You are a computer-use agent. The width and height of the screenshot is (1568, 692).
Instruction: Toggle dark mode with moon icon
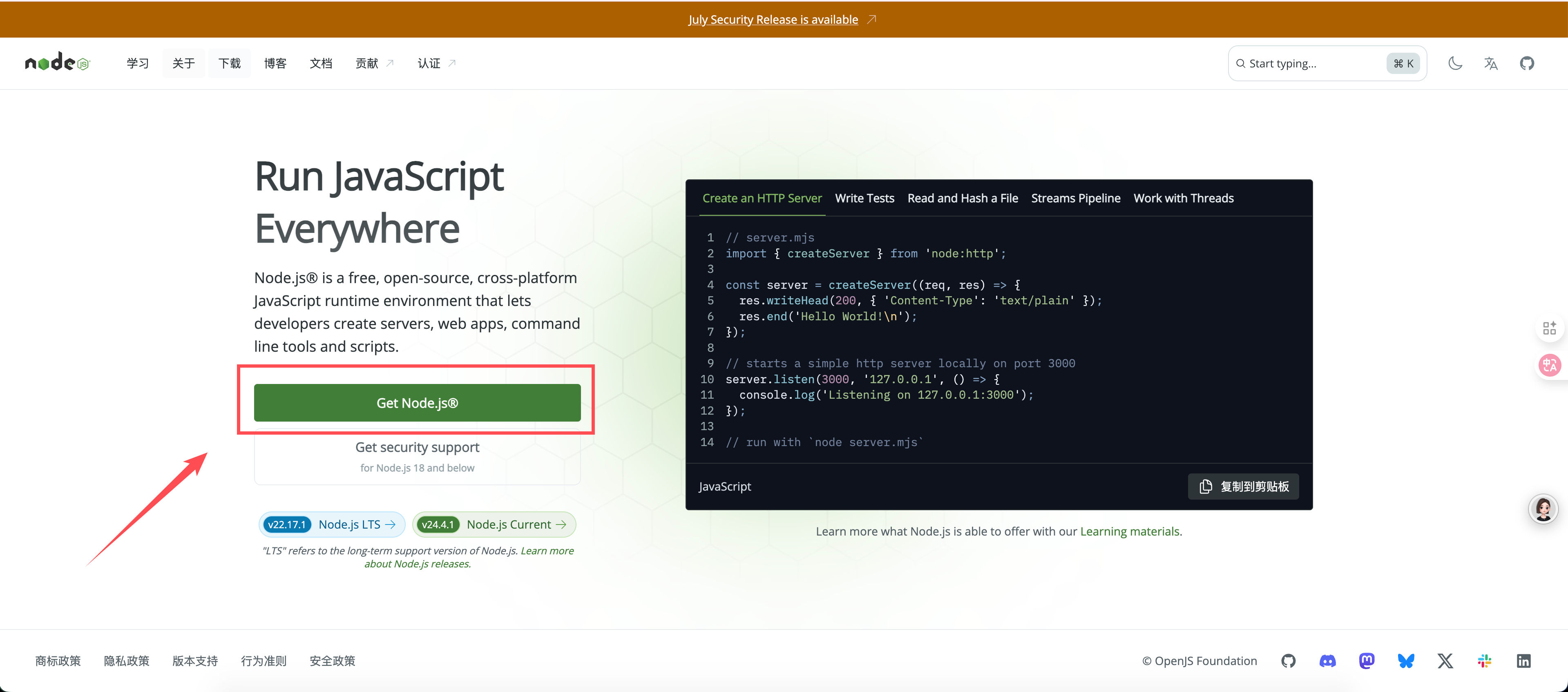click(1455, 63)
